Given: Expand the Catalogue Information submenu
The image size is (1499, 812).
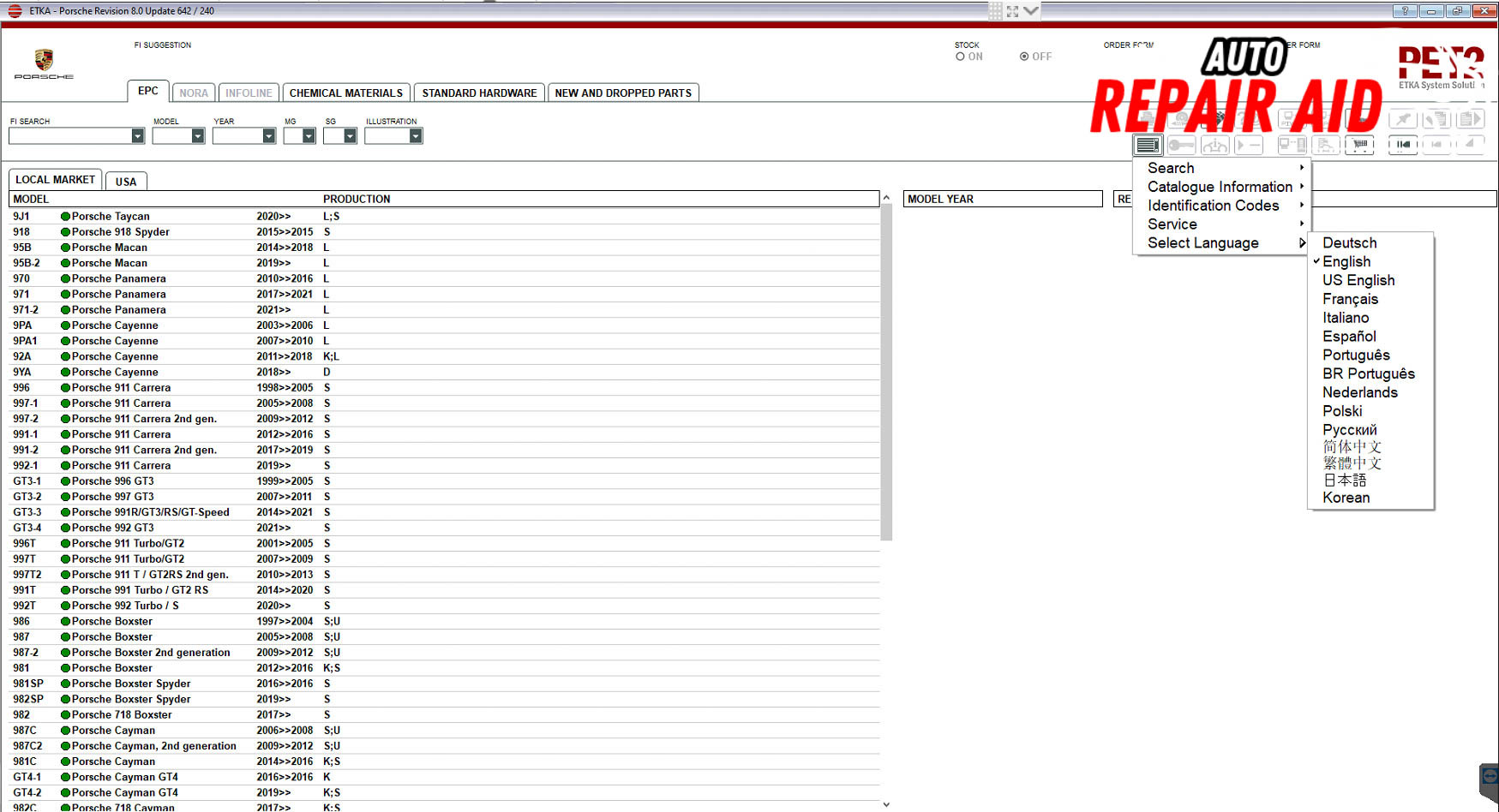Looking at the screenshot, I should (x=1222, y=187).
